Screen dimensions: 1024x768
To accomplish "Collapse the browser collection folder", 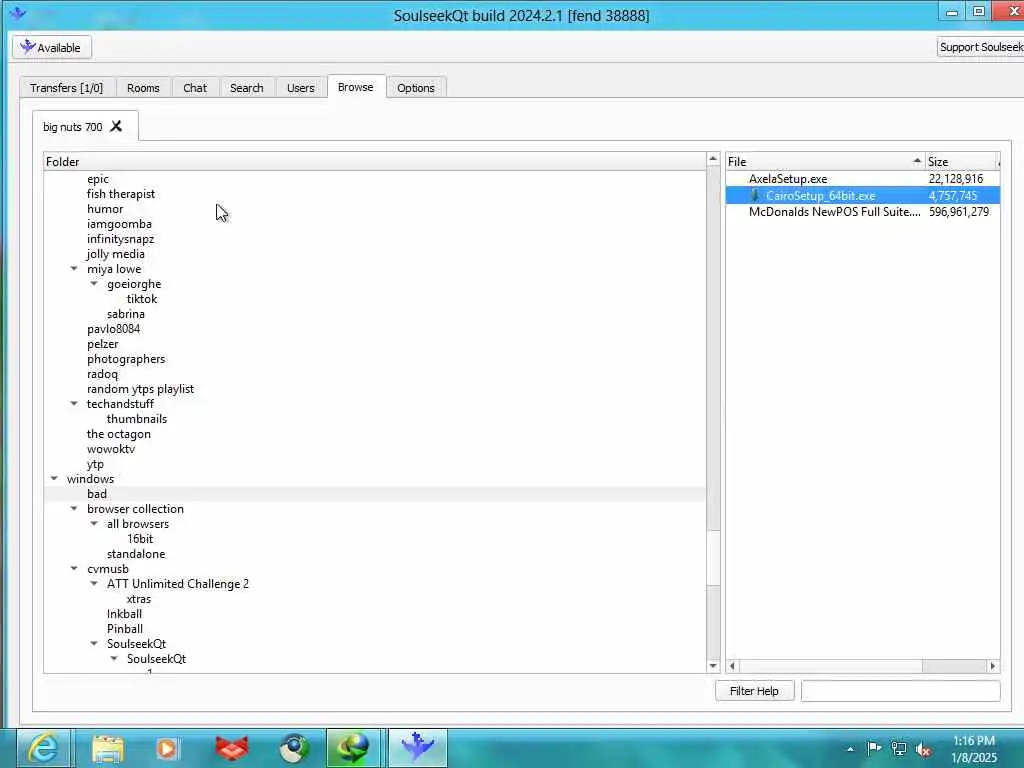I will tap(74, 509).
